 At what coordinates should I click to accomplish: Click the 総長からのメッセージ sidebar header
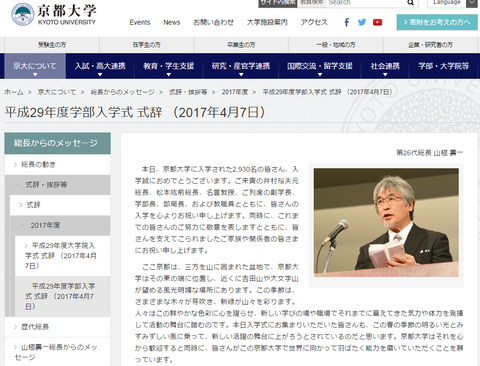point(57,143)
